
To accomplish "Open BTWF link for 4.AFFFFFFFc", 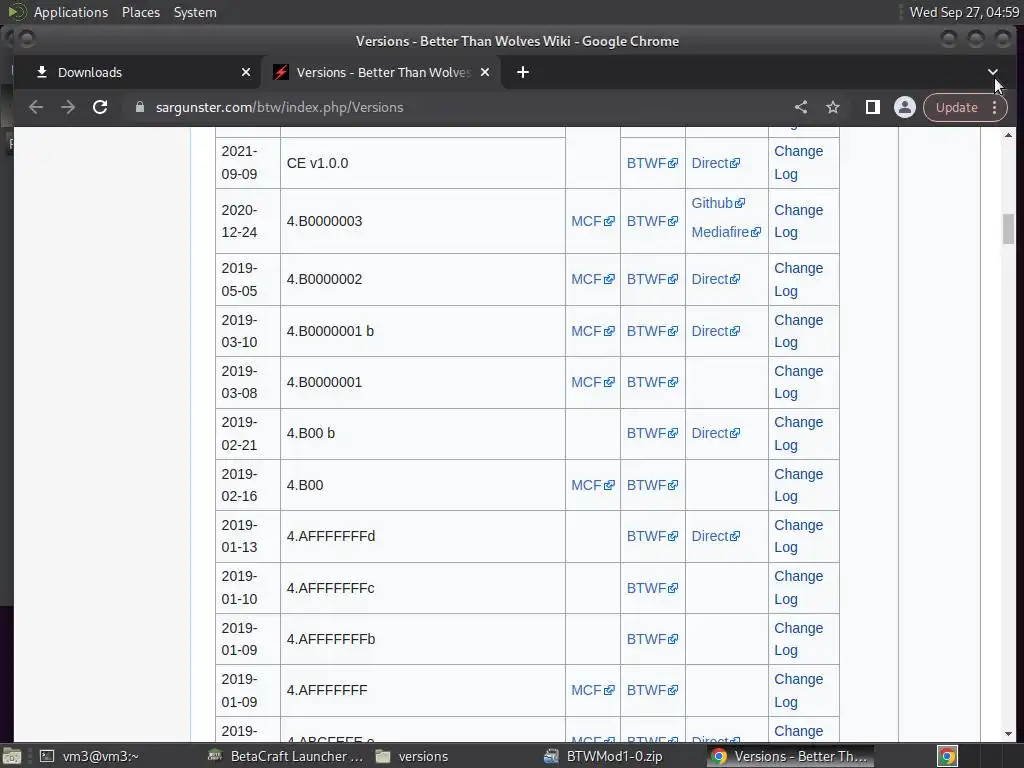I will click(652, 588).
